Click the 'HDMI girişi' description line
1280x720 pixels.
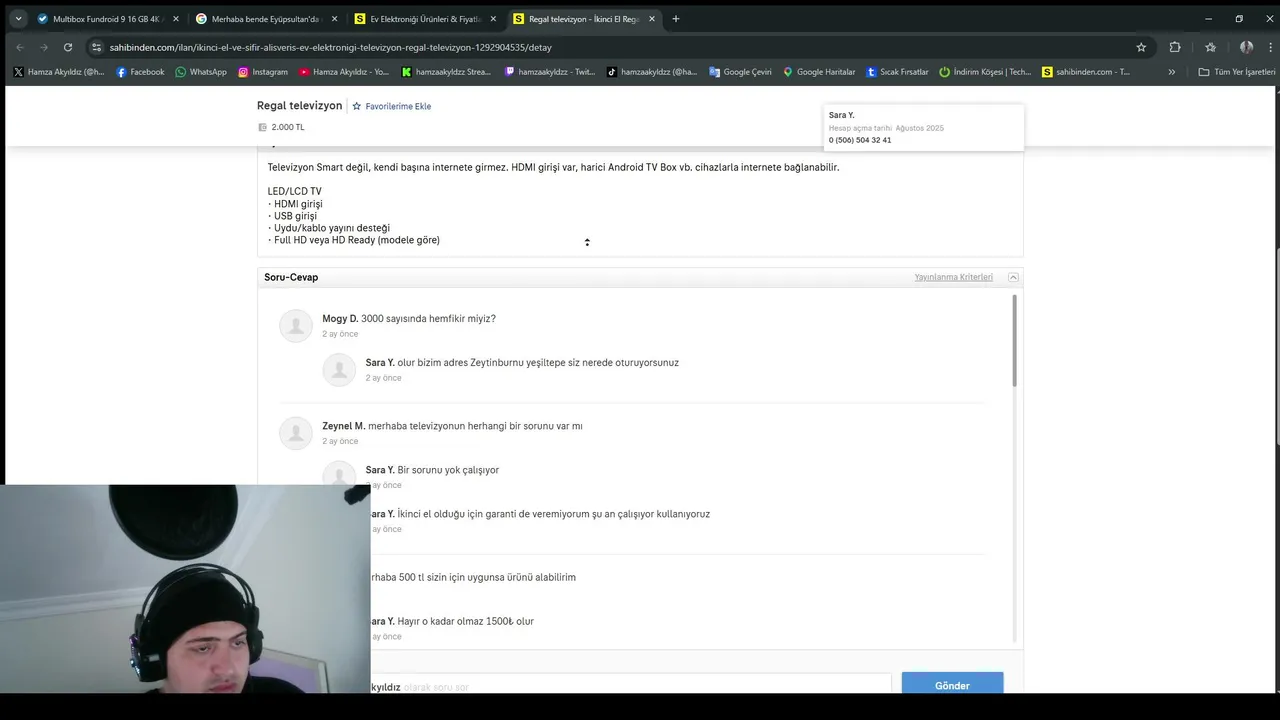tap(297, 204)
